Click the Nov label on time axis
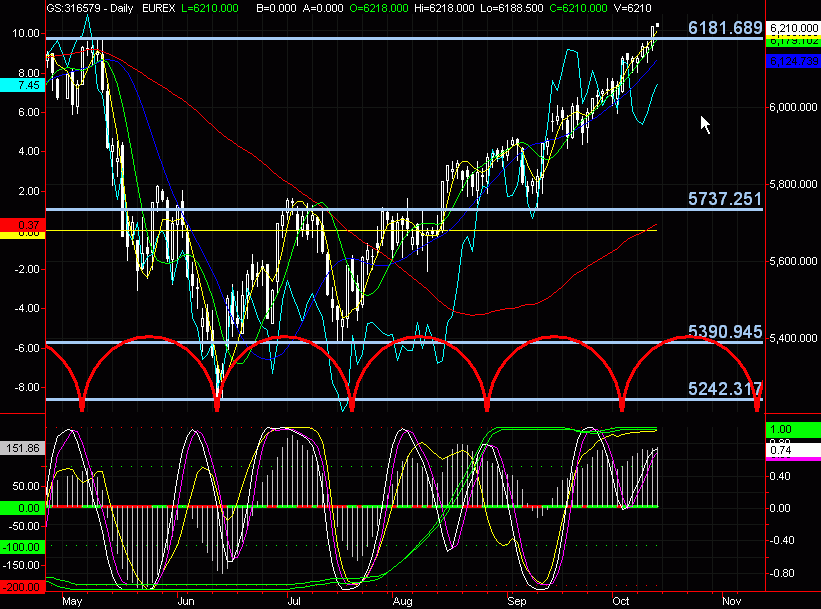 [x=731, y=602]
